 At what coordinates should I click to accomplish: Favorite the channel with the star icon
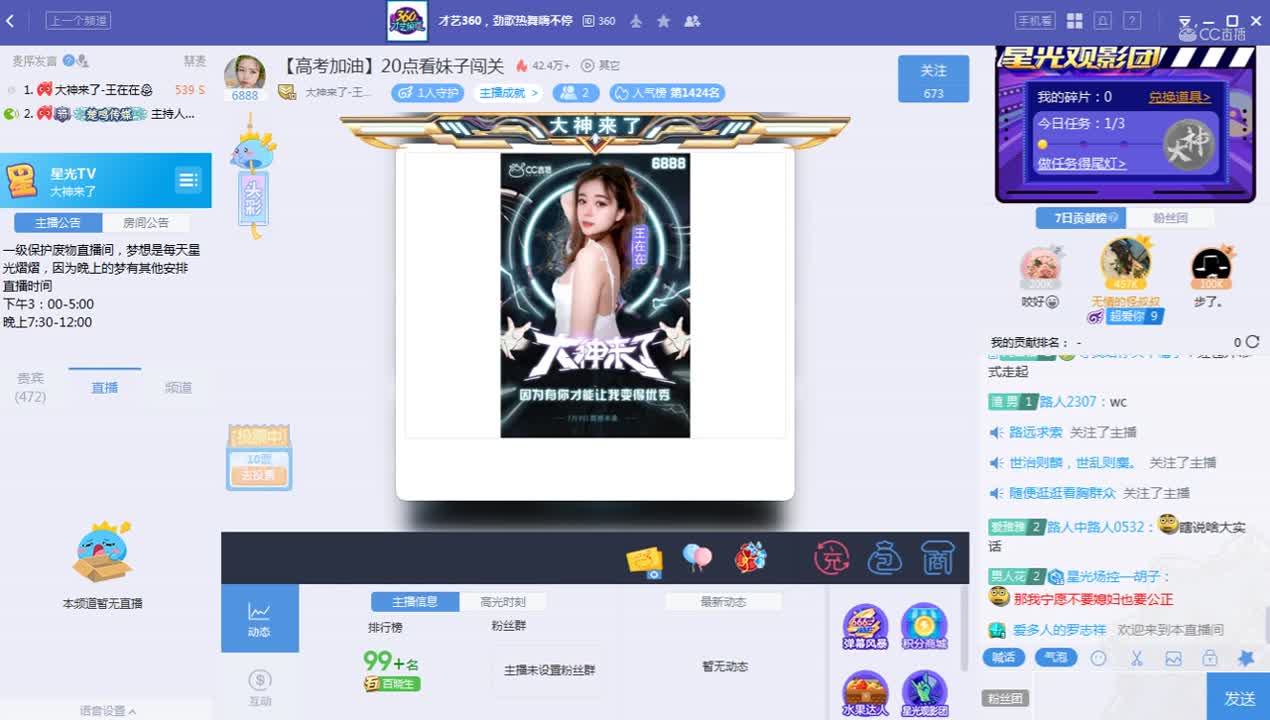pyautogui.click(x=663, y=21)
